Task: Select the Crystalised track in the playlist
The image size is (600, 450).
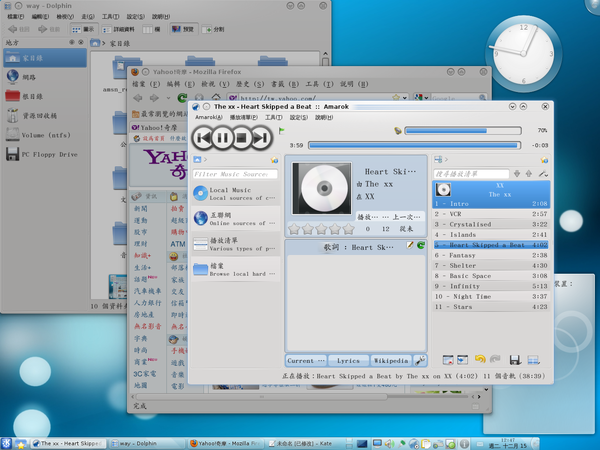Action: point(491,224)
